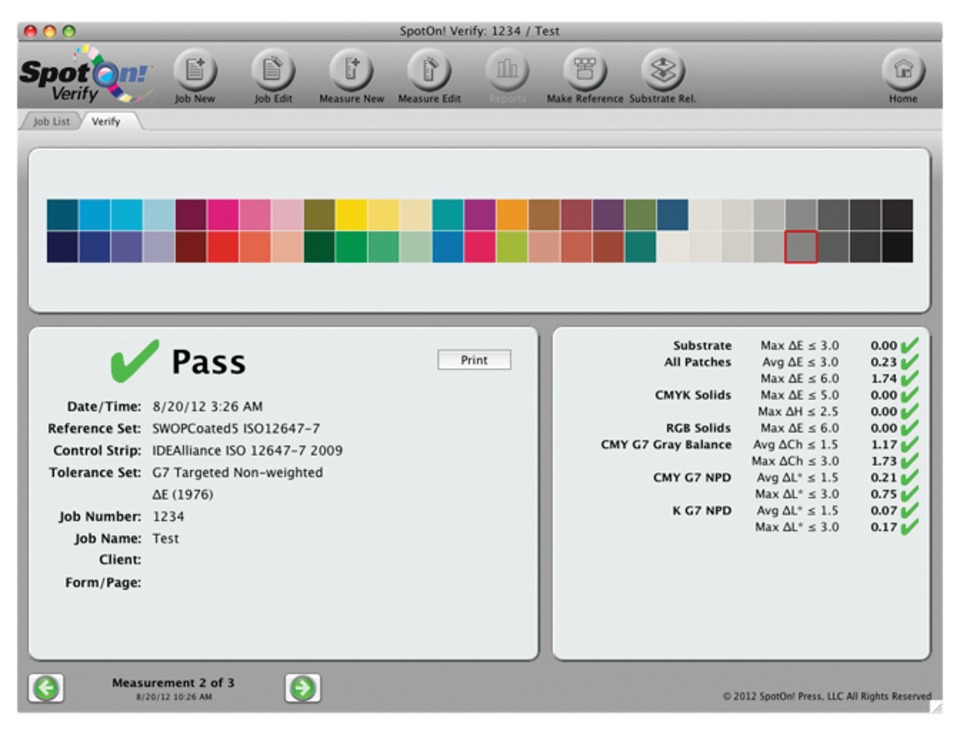Screen dimensions: 960x734
Task: Click the dimmed Reports toolbar icon
Action: [x=507, y=70]
